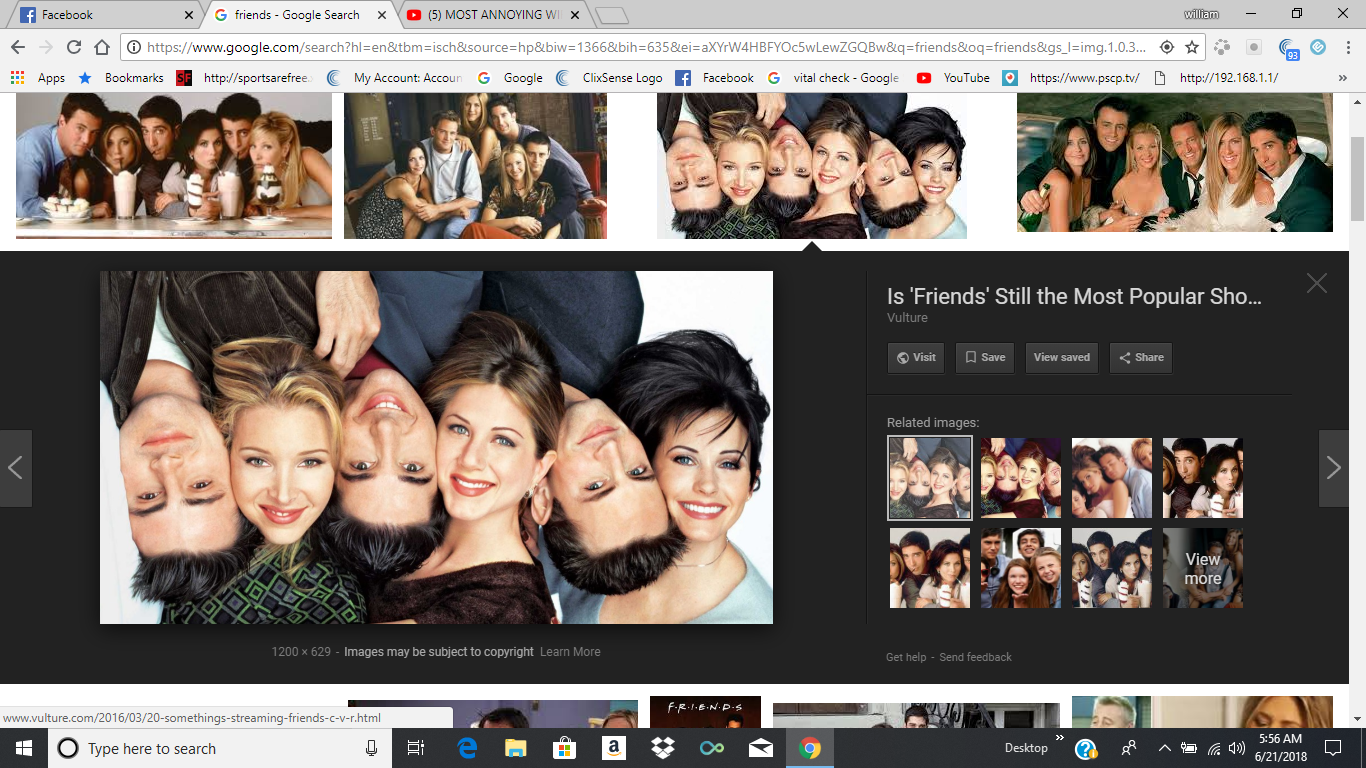Select the top right cast photo result
Screen dimensions: 1366x768
(x=1175, y=162)
